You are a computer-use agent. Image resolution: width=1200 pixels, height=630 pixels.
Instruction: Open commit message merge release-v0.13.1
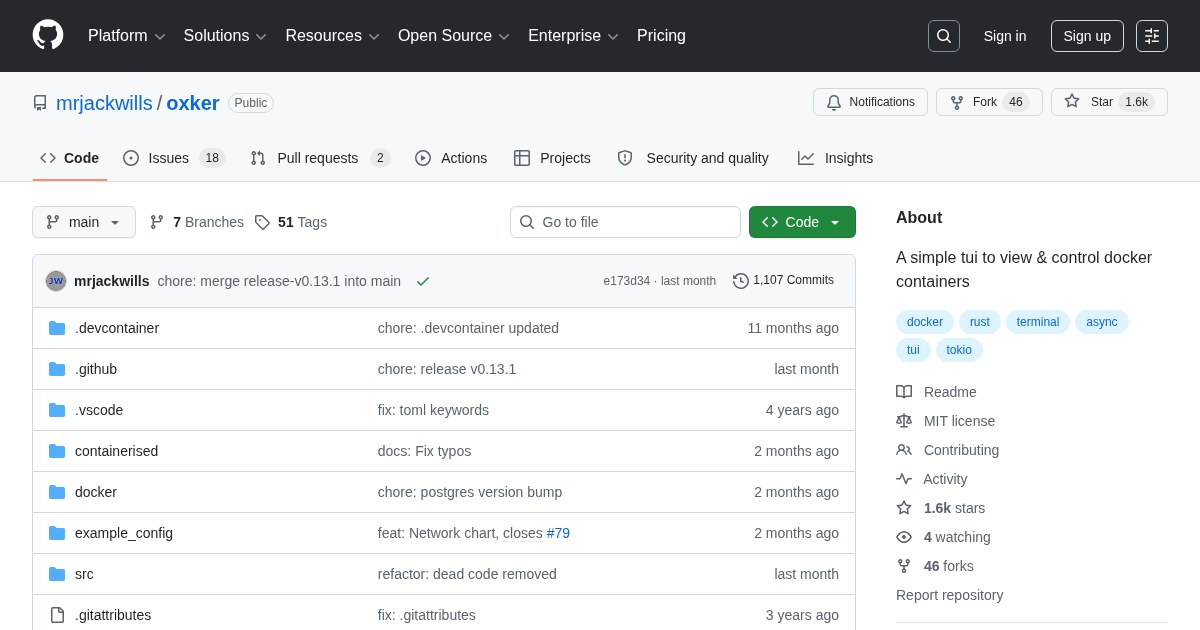(x=279, y=281)
